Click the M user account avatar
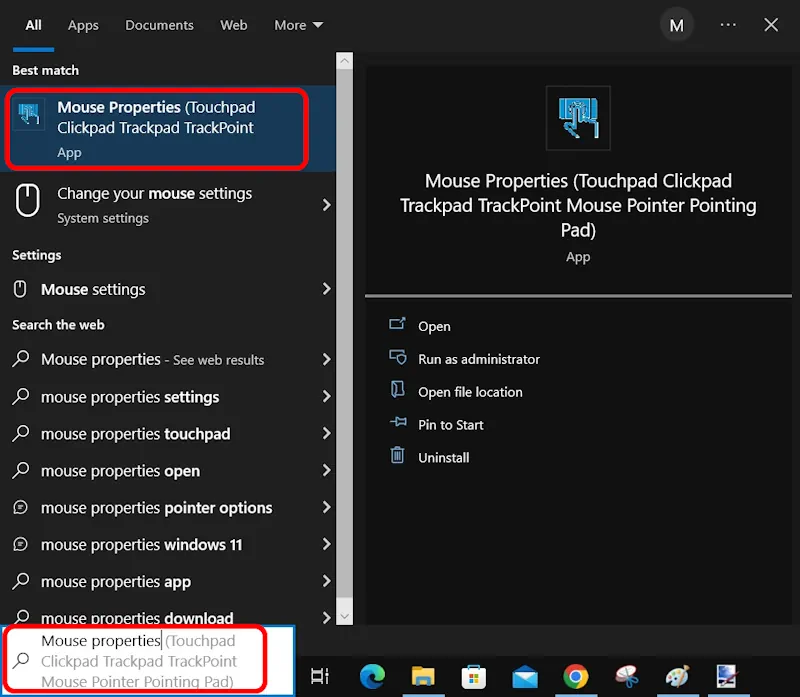The height and width of the screenshot is (697, 800). pyautogui.click(x=677, y=25)
